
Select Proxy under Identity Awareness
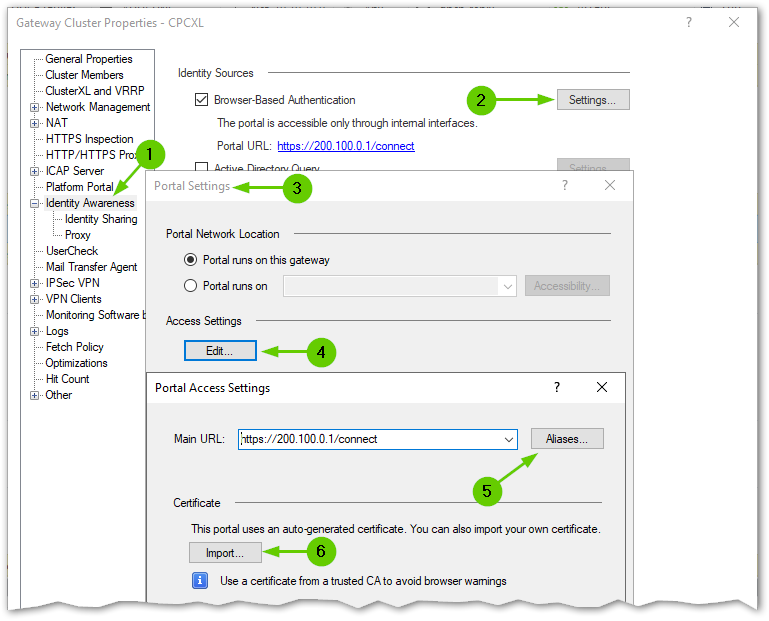click(77, 235)
